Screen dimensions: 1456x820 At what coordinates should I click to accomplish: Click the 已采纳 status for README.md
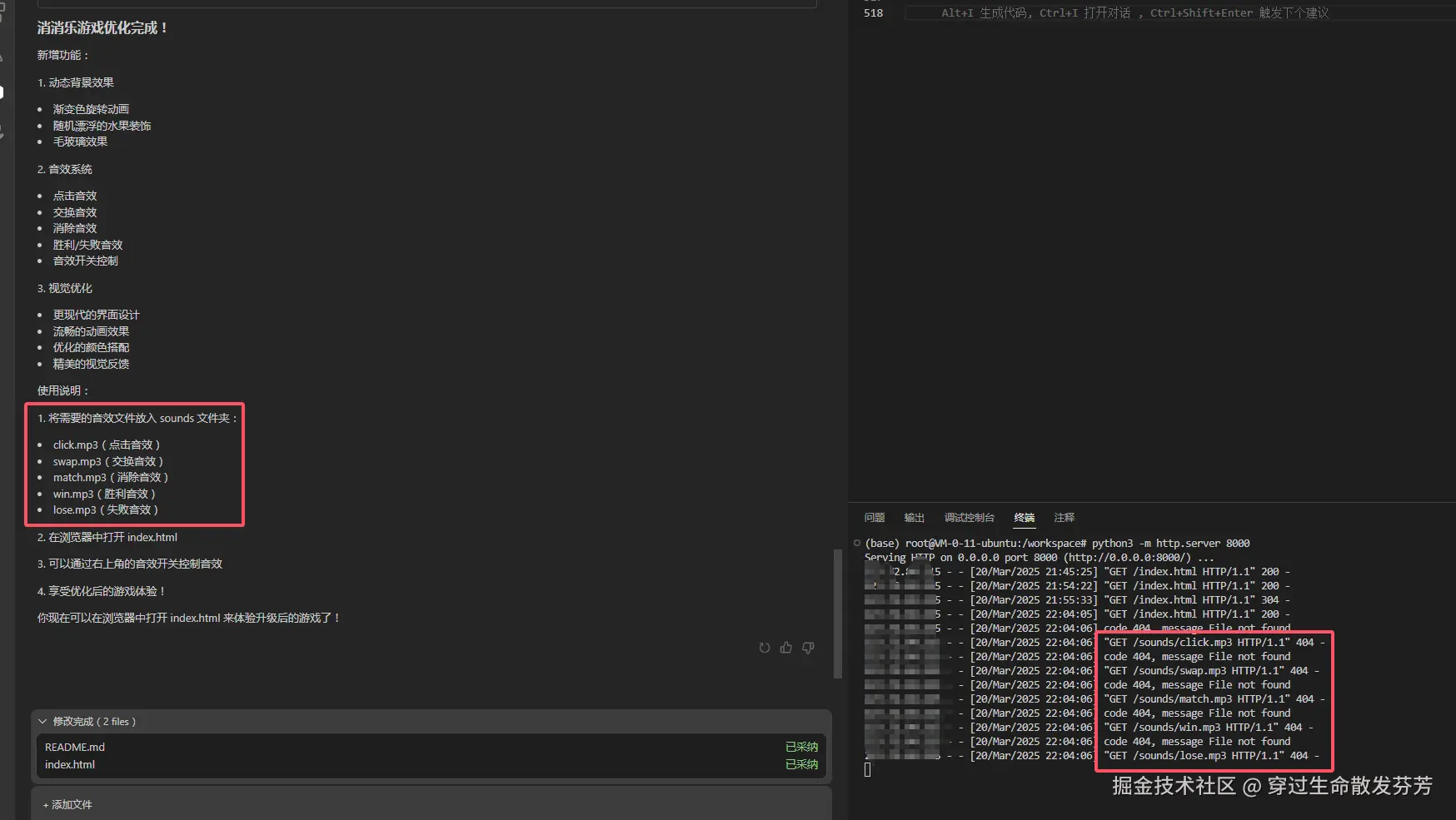point(801,748)
